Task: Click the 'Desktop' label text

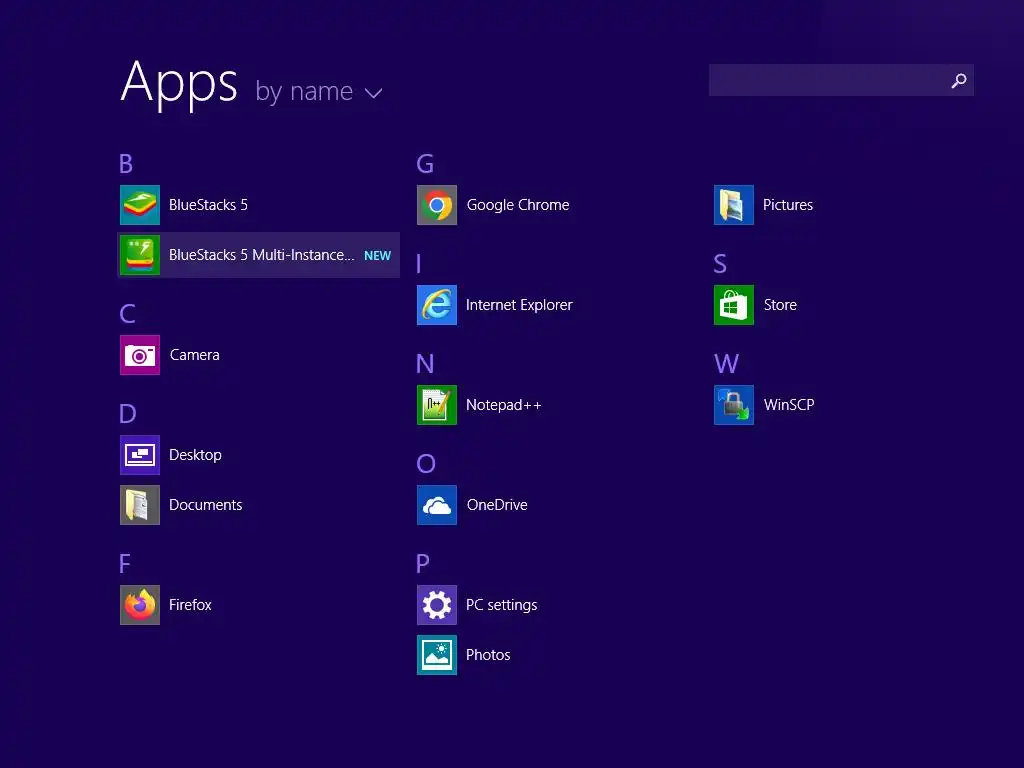Action: pos(195,455)
